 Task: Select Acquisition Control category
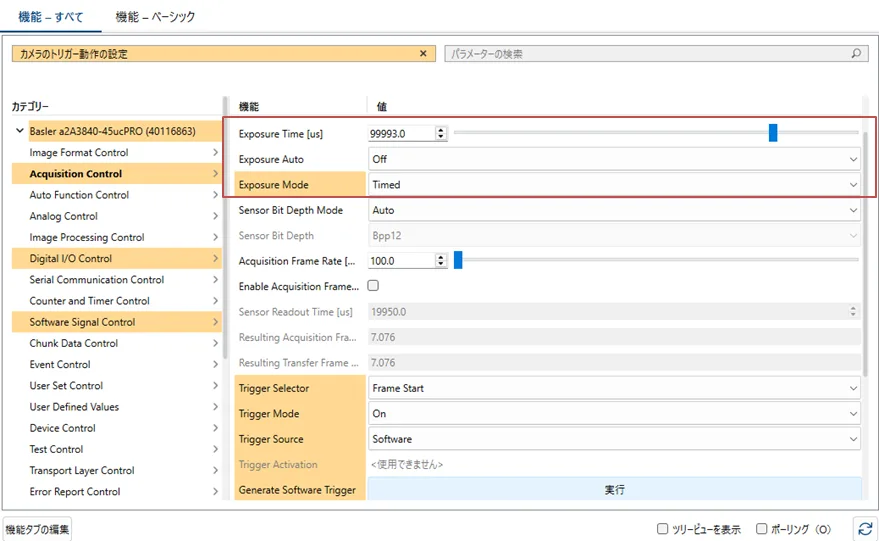point(117,174)
